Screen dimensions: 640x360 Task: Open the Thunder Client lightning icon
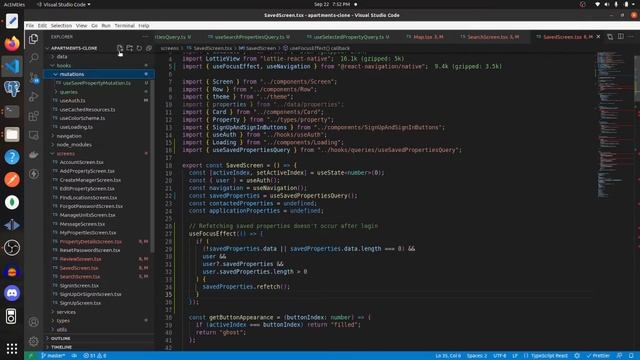tap(33, 174)
